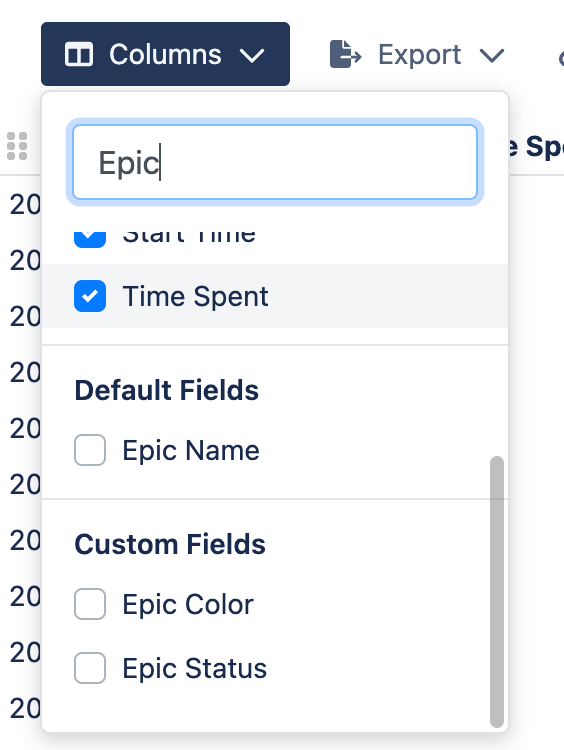The width and height of the screenshot is (564, 750).
Task: Click the Columns layout icon
Action: (79, 54)
